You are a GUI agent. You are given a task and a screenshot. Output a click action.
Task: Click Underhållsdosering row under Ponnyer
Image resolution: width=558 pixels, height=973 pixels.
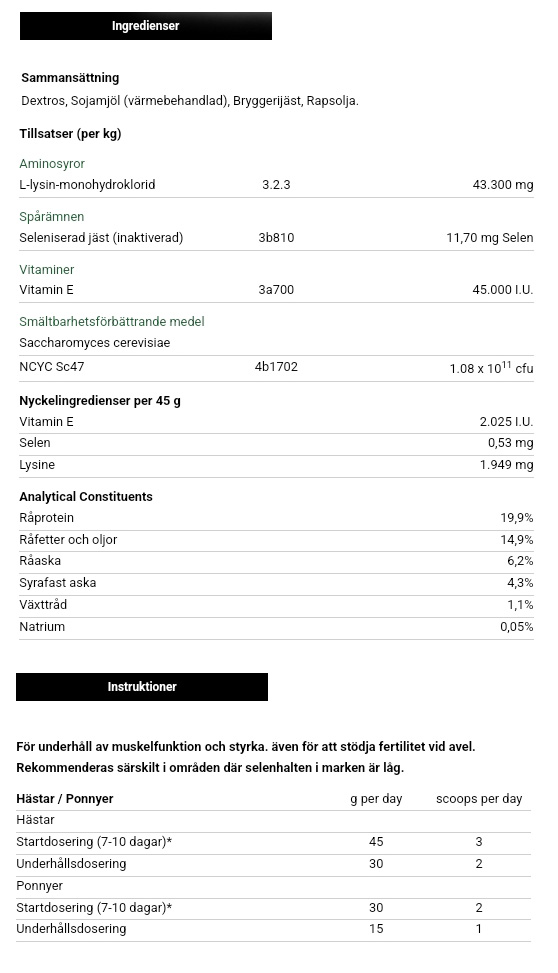tap(273, 930)
